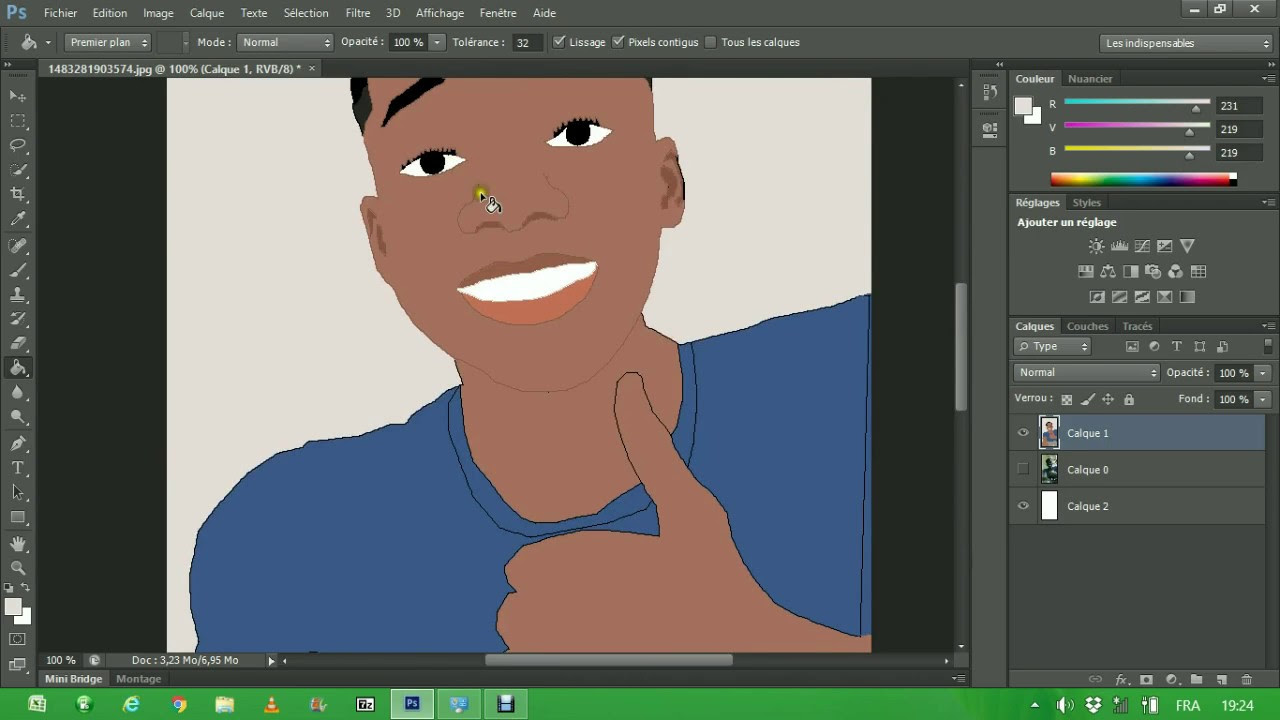Toggle layer filtering switch
Viewport: 1280px width, 720px height.
(1268, 346)
